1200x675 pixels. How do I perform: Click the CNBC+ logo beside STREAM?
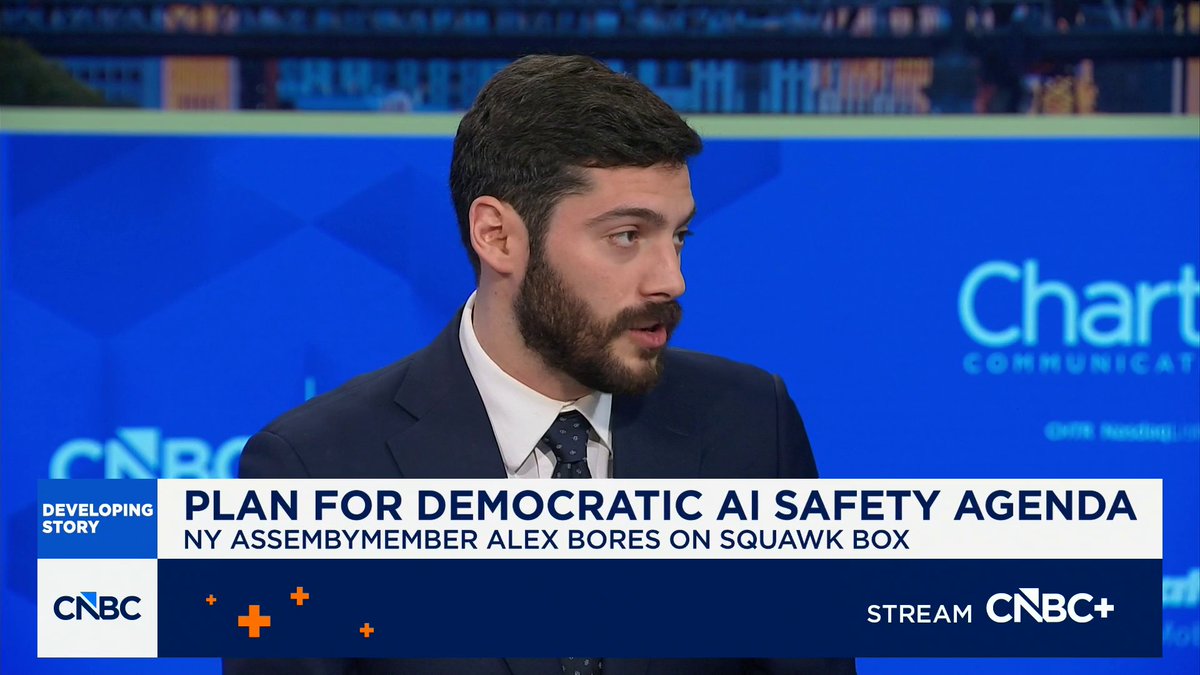pyautogui.click(x=1050, y=607)
